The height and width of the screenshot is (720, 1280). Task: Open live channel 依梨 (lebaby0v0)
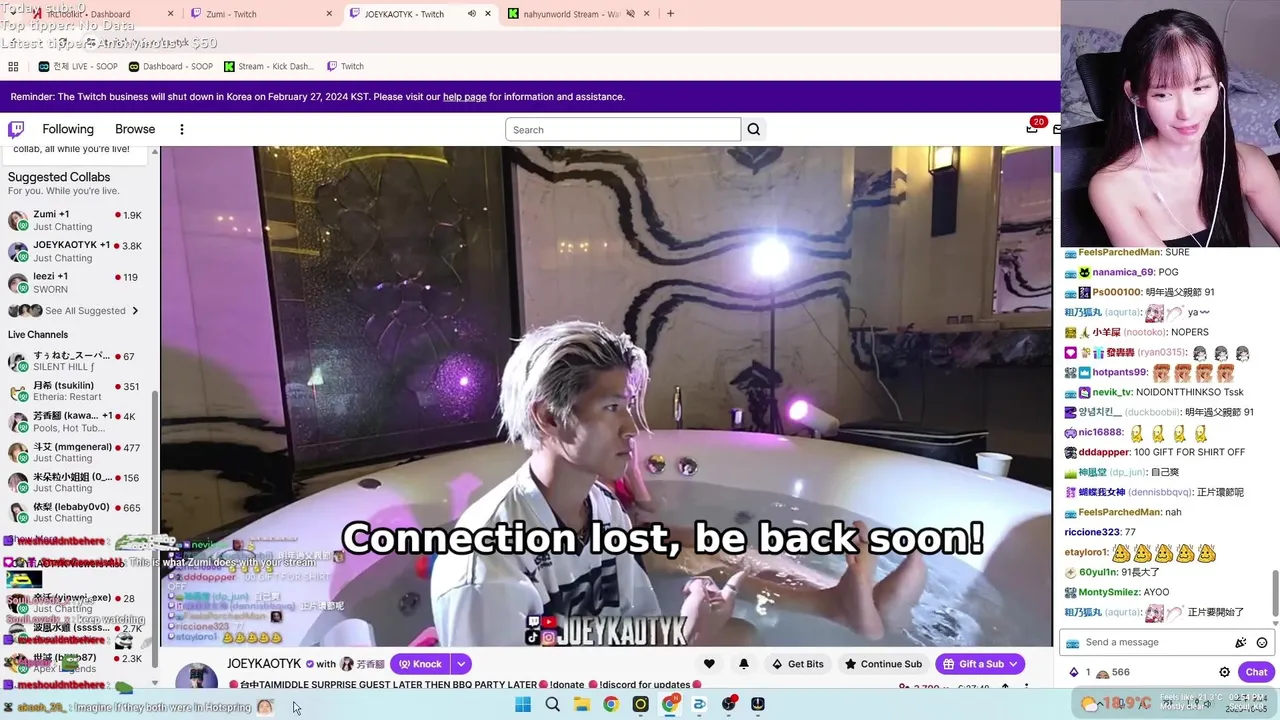76,513
